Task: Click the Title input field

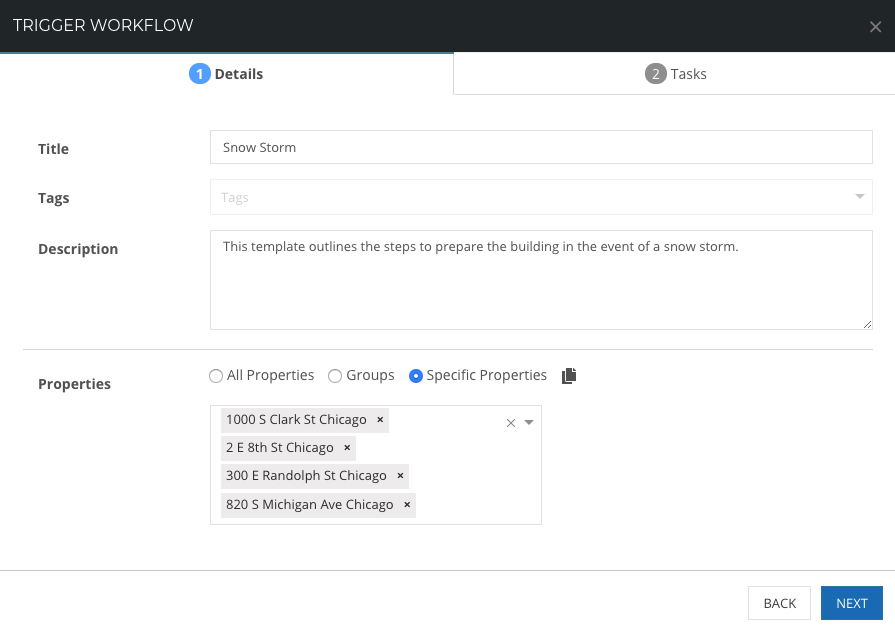Action: 541,147
